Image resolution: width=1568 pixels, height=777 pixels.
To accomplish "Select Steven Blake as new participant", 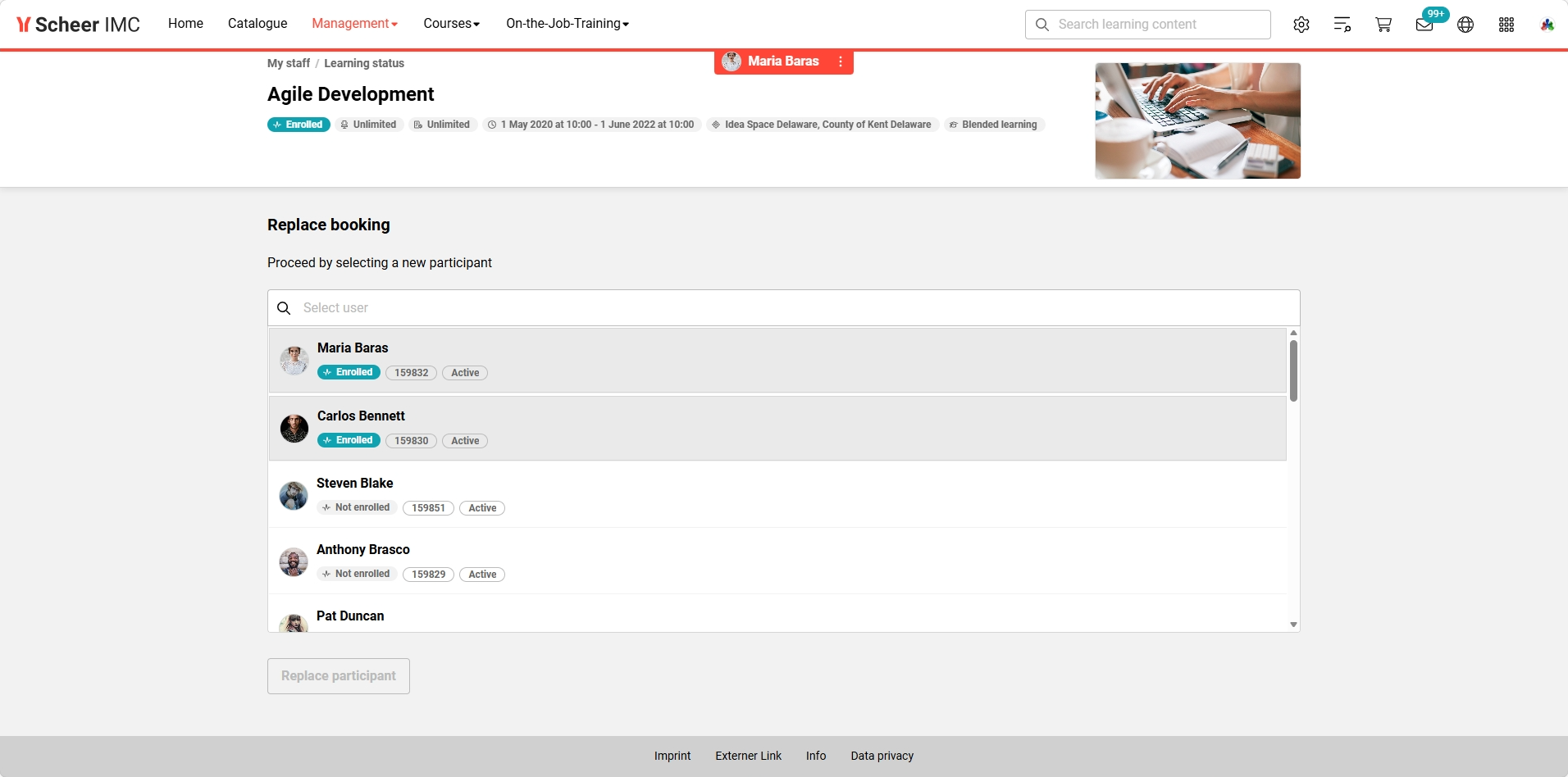I will (x=777, y=496).
